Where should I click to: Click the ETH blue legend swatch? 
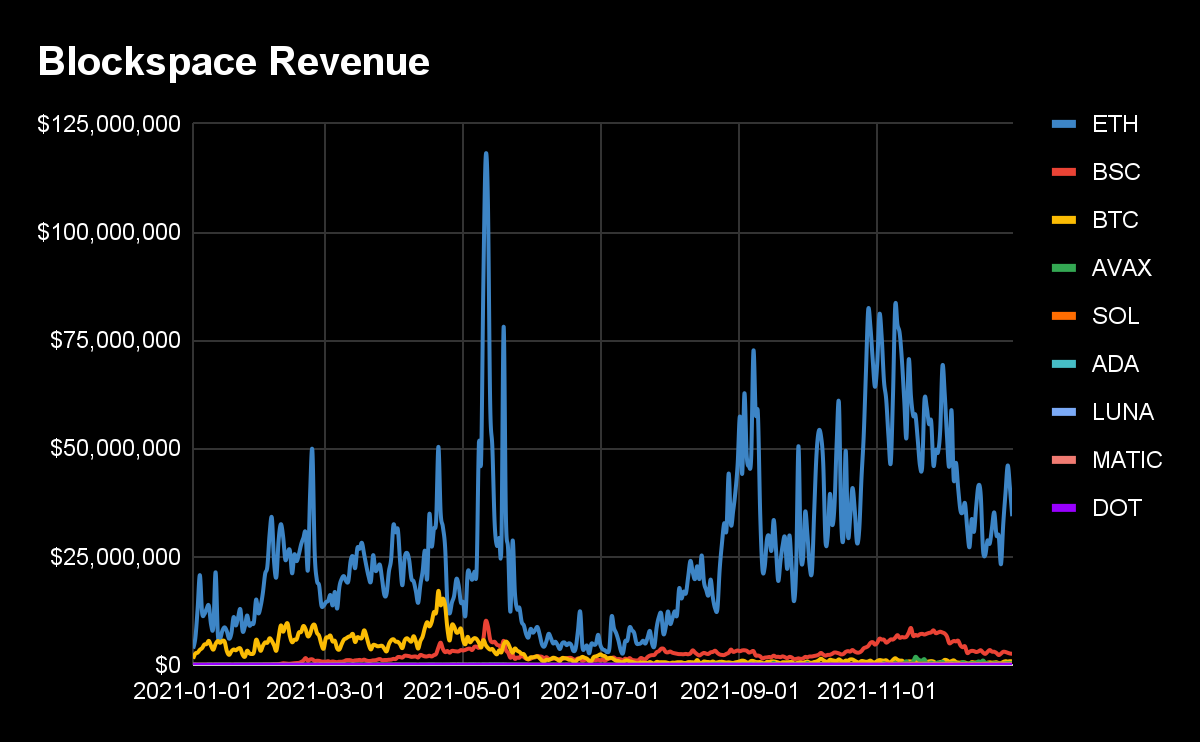(1064, 124)
